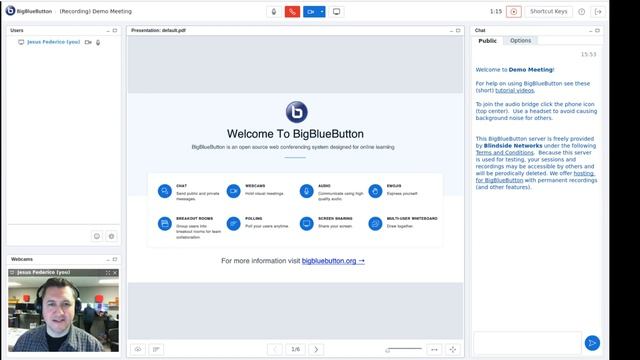Leave audio with the red phone button
The width and height of the screenshot is (640, 360).
292,12
